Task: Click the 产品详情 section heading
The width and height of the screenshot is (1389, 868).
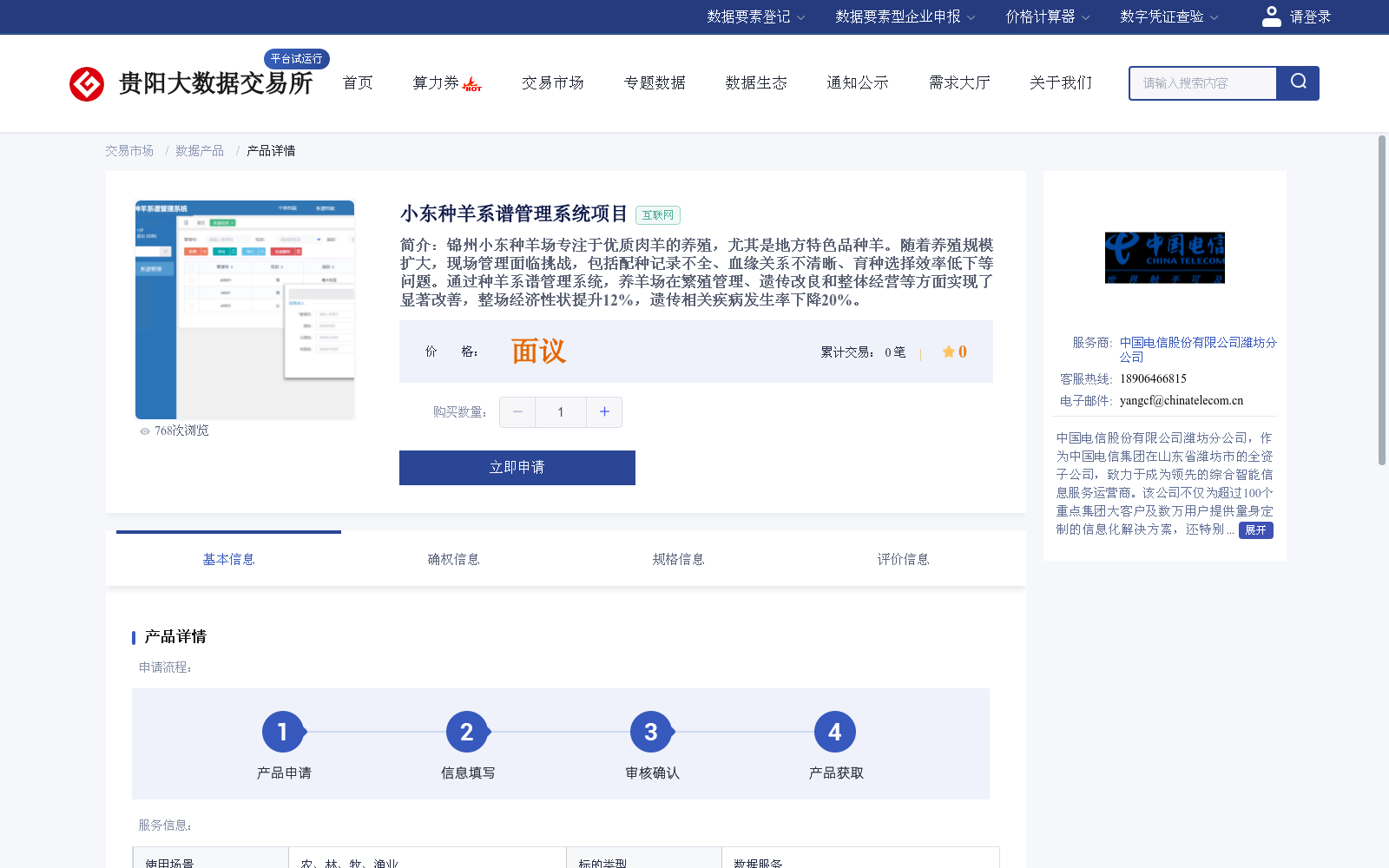Action: [175, 637]
